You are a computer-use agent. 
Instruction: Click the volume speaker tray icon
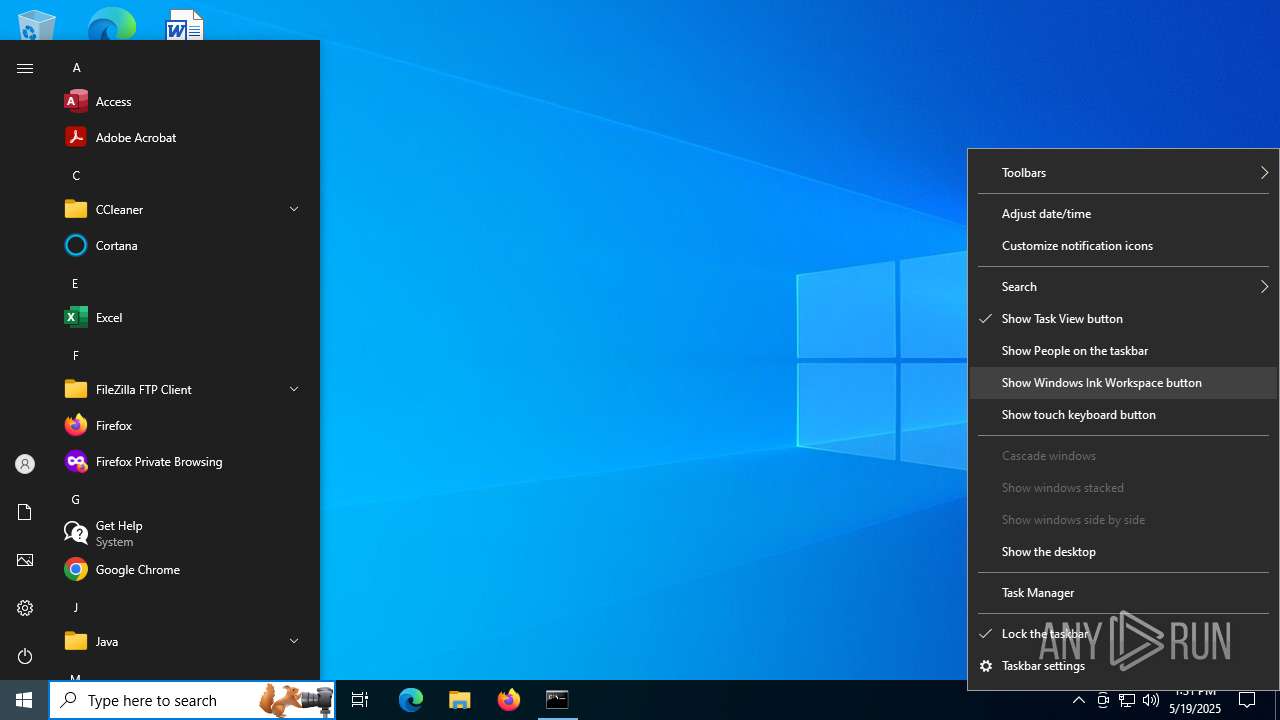point(1151,700)
